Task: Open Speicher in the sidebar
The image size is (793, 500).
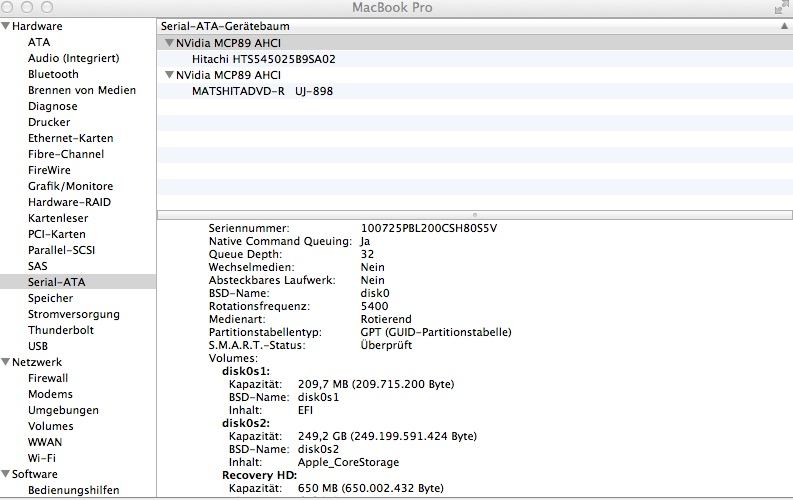Action: click(50, 298)
